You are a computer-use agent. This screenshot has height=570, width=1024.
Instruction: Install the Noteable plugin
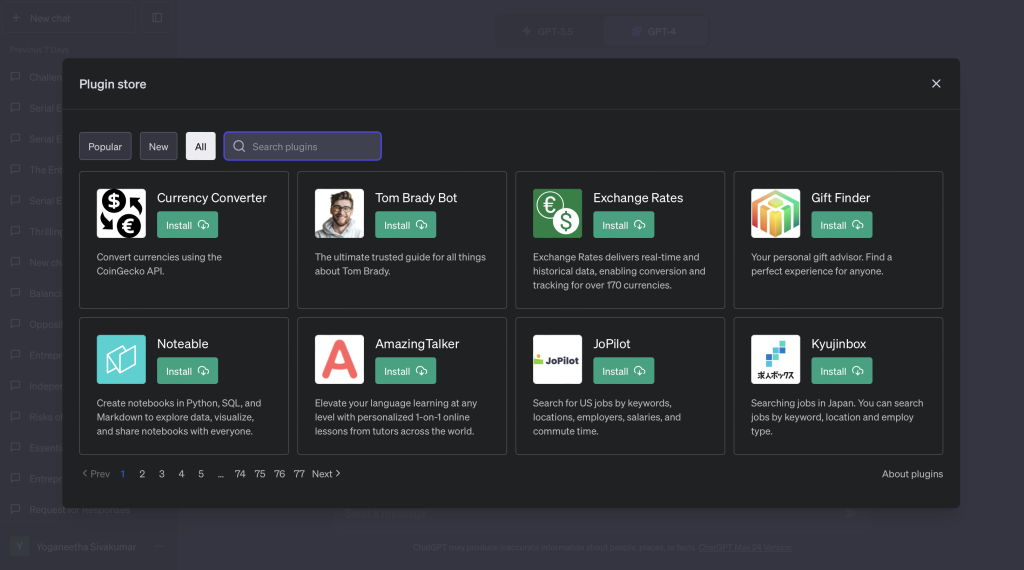coord(187,371)
